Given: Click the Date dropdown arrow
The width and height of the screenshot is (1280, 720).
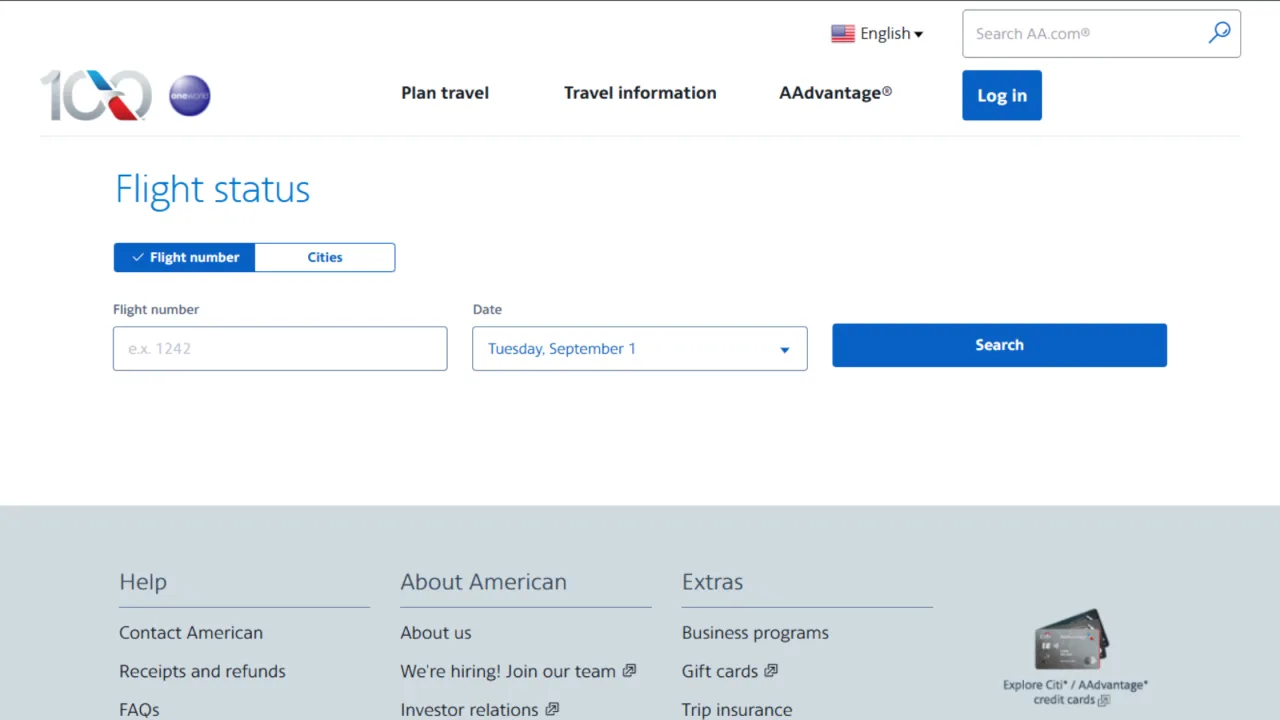Looking at the screenshot, I should pyautogui.click(x=785, y=350).
